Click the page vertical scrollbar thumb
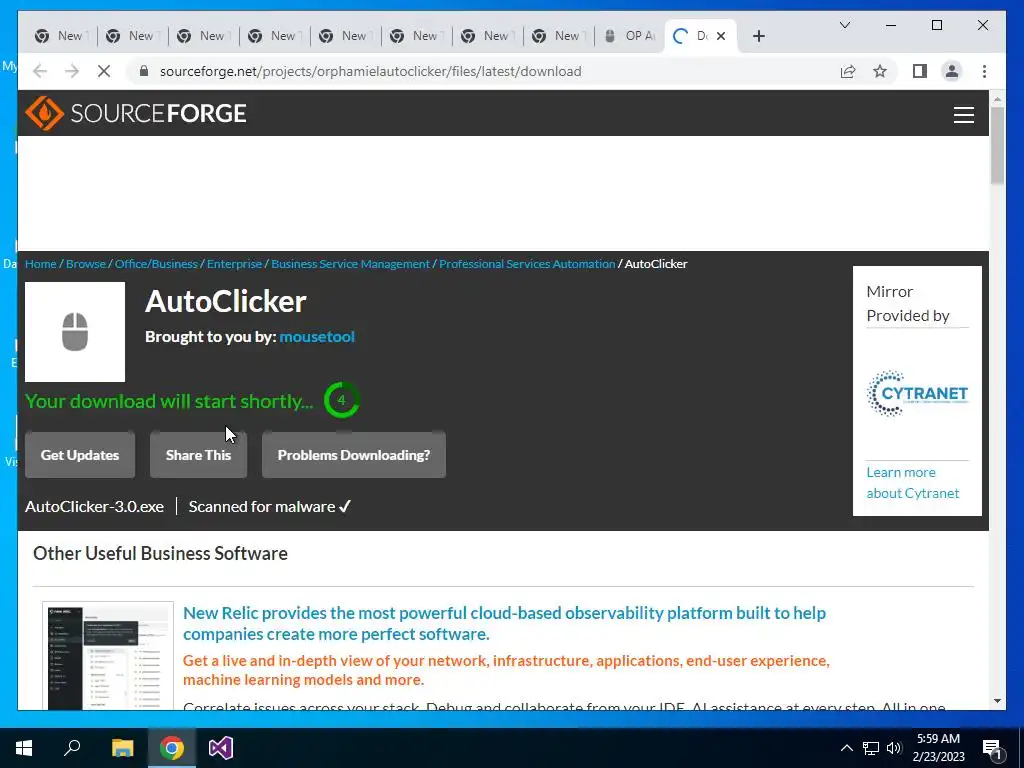Viewport: 1024px width, 768px height. [997, 145]
